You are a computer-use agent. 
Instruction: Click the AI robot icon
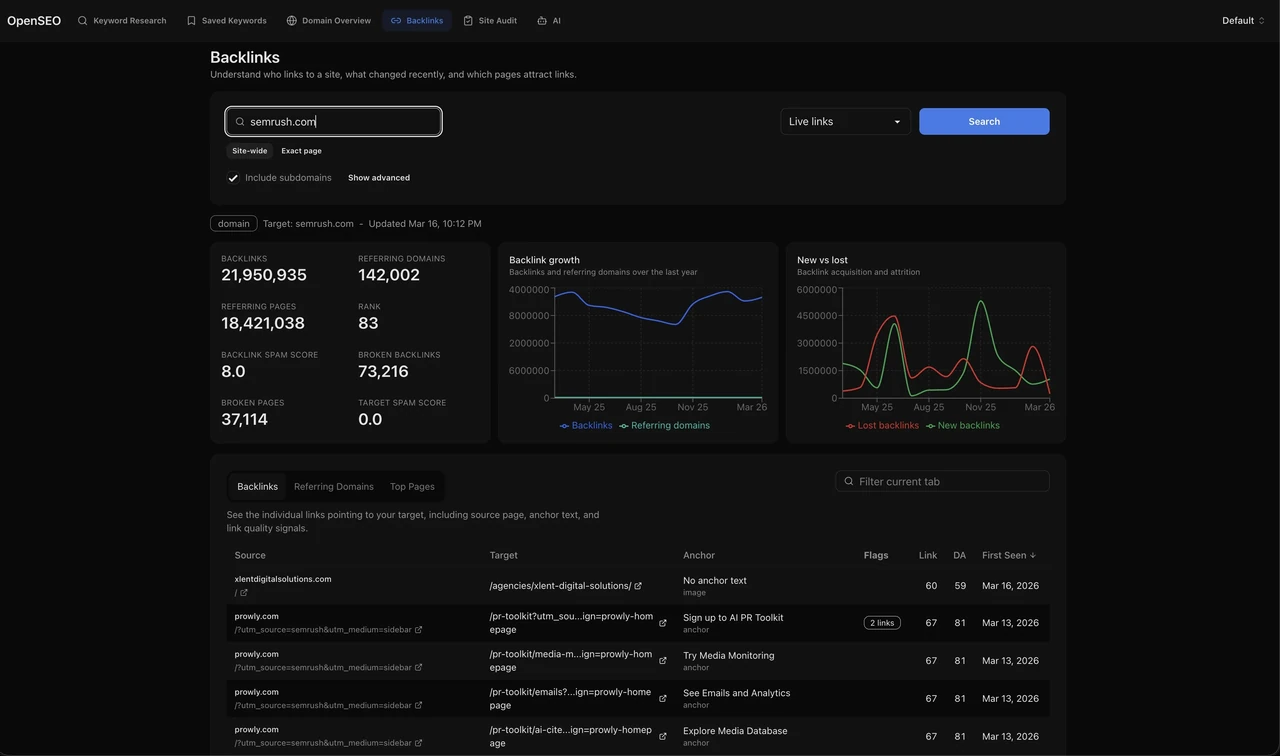[542, 21]
